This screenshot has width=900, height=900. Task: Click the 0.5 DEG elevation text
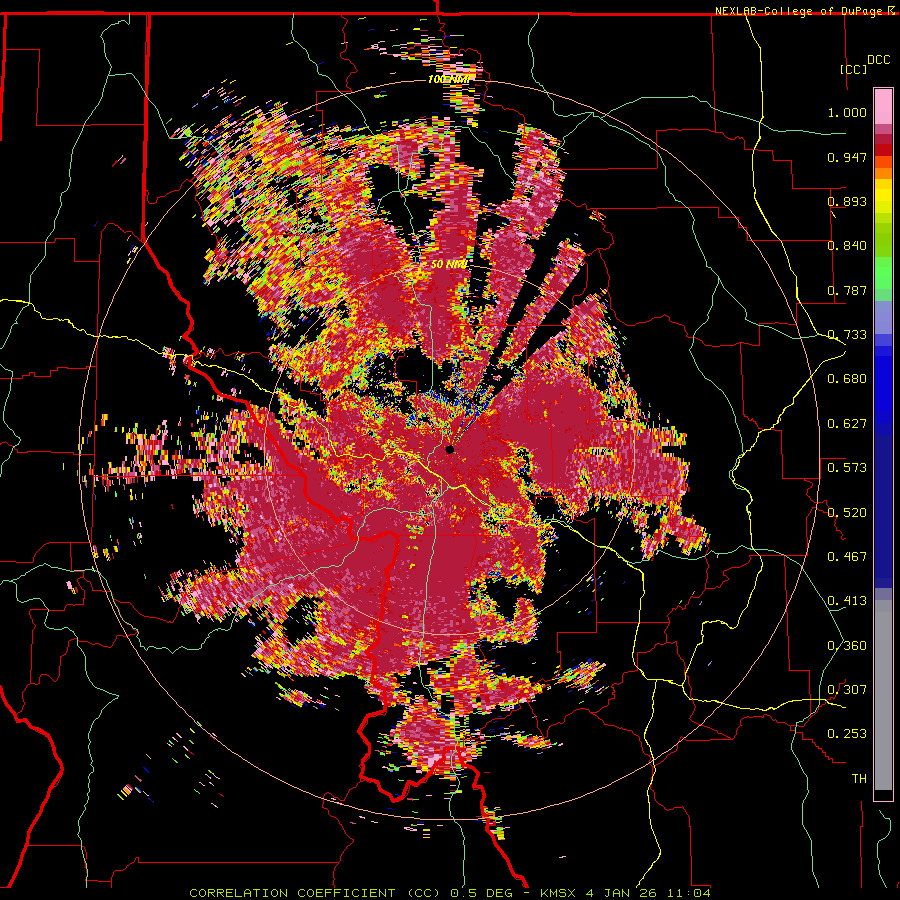coord(483,893)
